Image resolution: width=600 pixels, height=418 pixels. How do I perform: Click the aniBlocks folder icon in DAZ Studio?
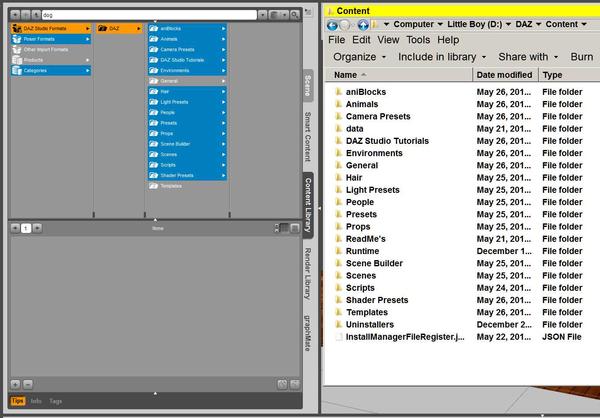[153, 28]
